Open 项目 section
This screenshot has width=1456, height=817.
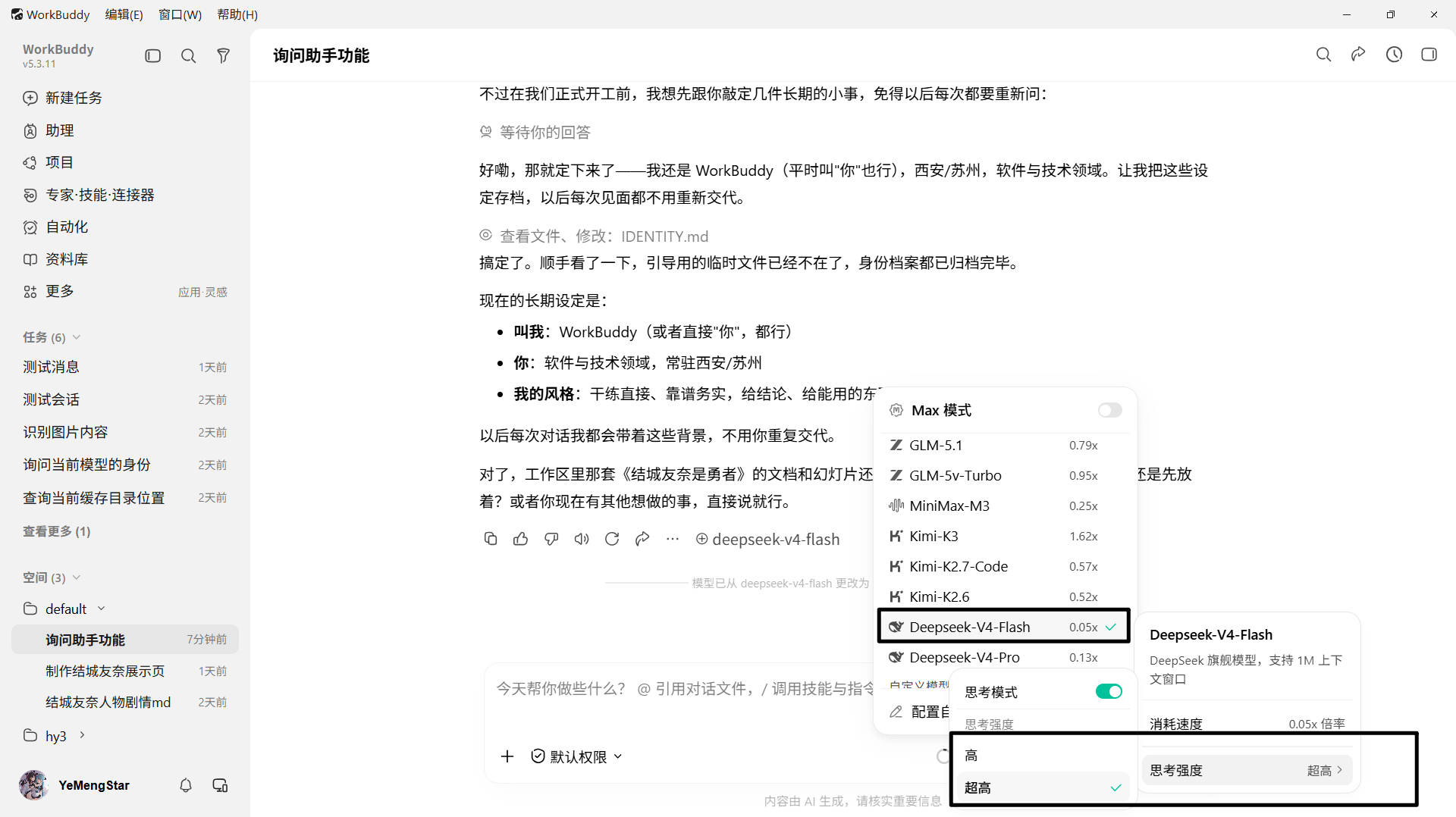click(x=125, y=162)
